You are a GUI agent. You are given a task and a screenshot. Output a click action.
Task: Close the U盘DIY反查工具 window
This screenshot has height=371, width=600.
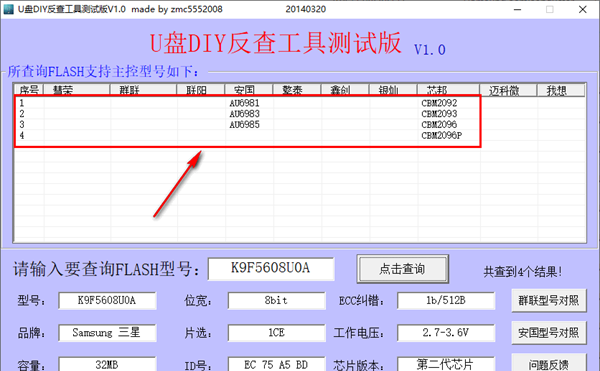(582, 9)
